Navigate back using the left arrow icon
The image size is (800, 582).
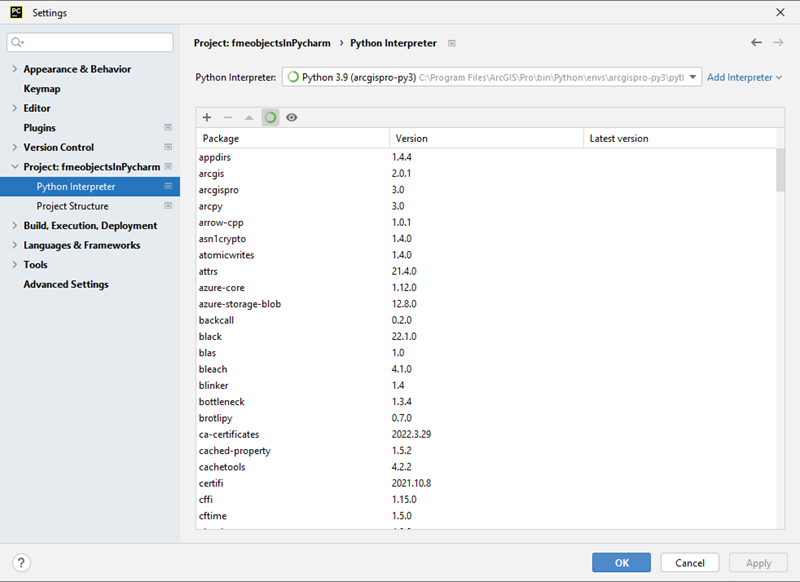tap(757, 43)
